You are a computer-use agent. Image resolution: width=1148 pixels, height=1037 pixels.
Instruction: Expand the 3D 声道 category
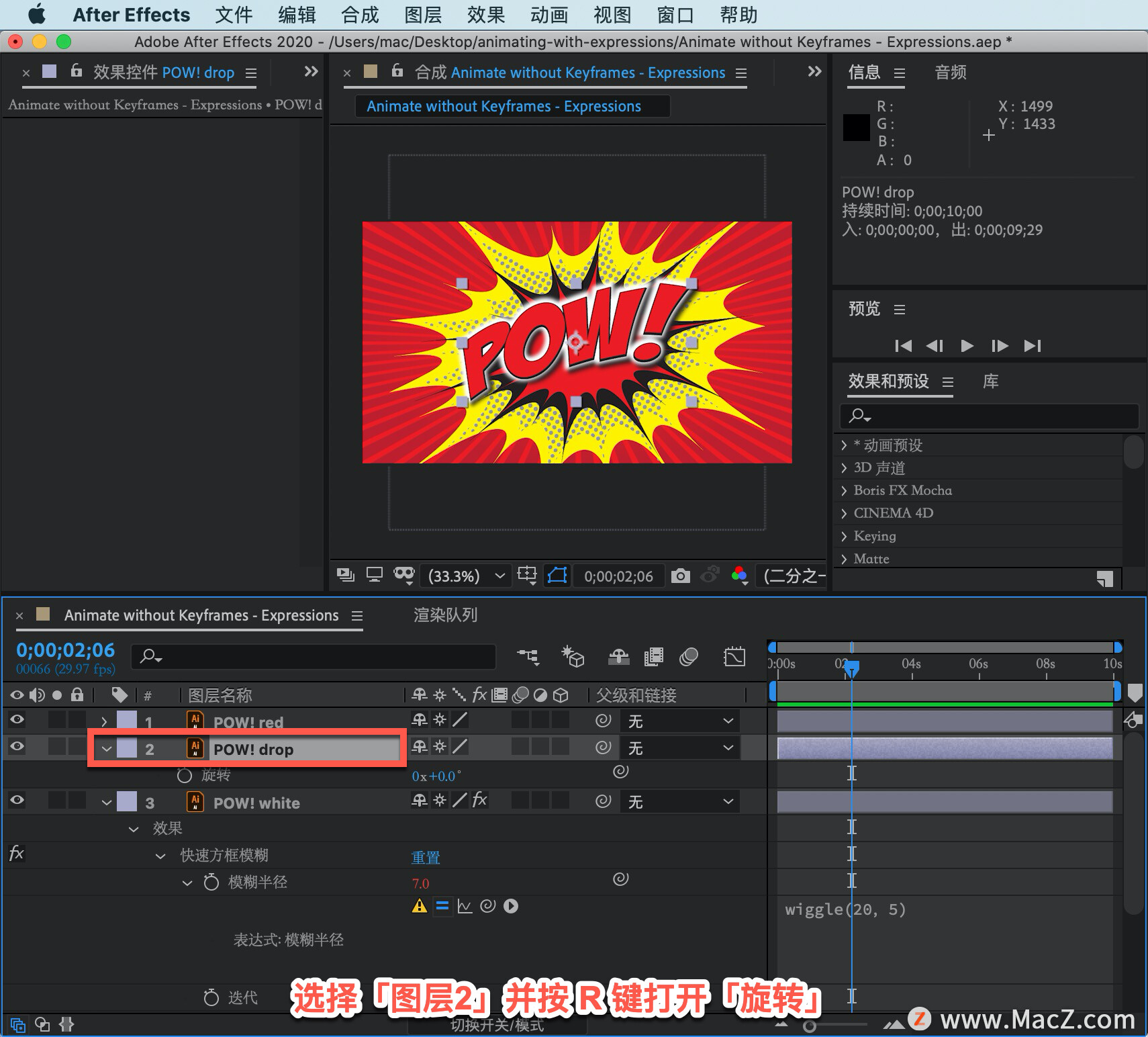(845, 468)
